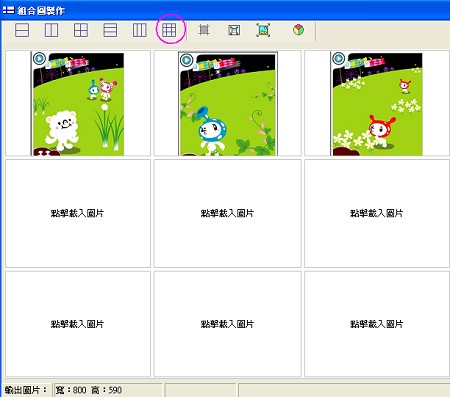
Task: Load image into middle-row center cell
Action: pos(228,213)
